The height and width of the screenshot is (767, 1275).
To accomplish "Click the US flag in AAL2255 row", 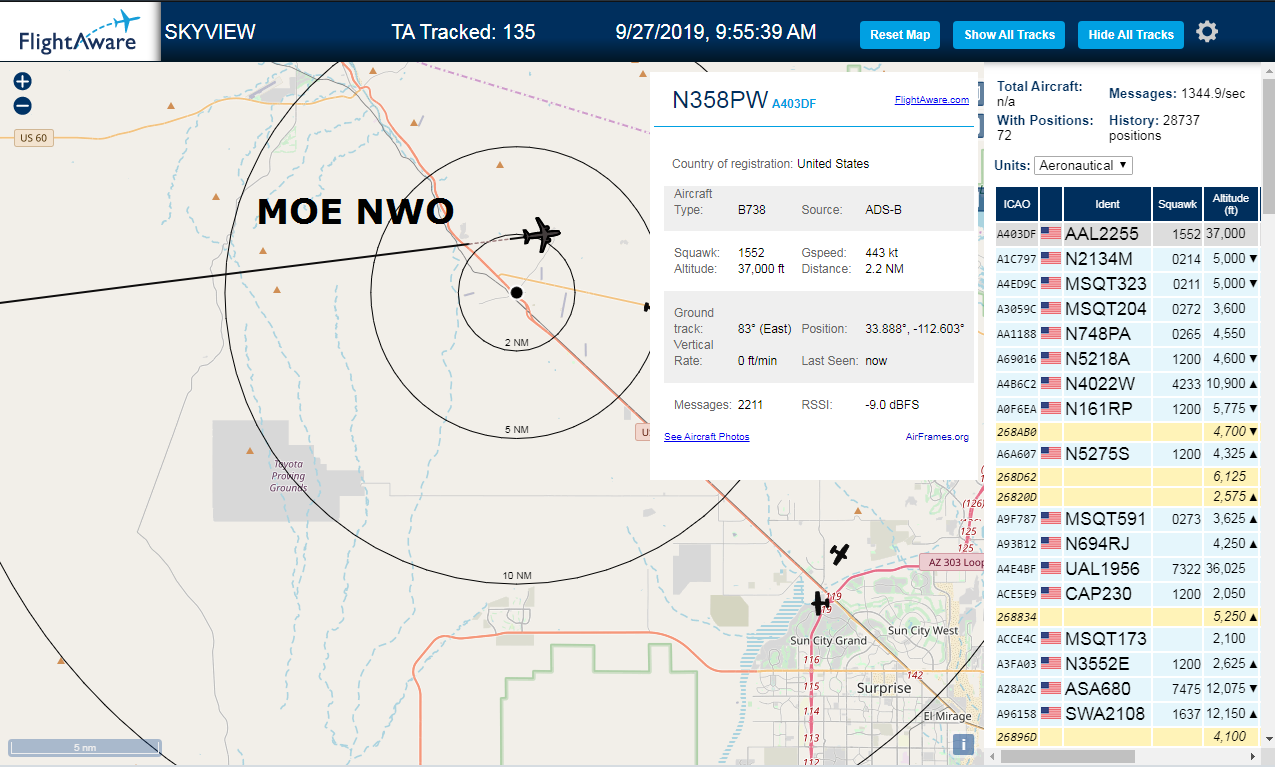I will [x=1050, y=234].
